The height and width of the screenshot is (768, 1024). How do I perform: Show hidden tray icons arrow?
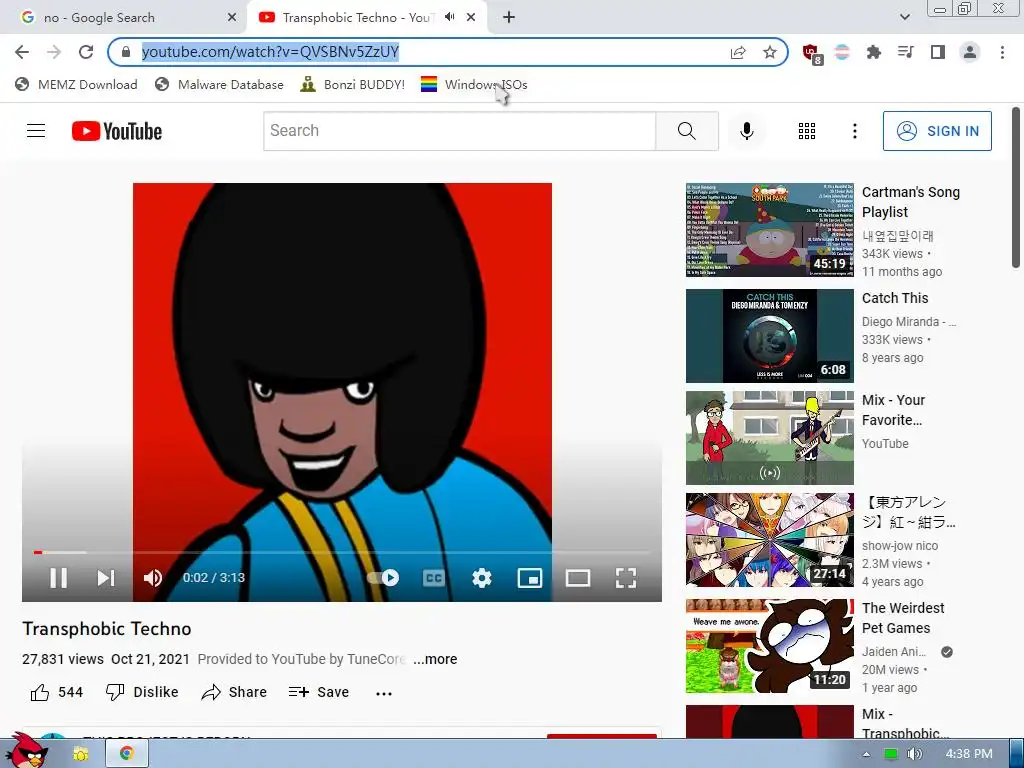coord(866,754)
